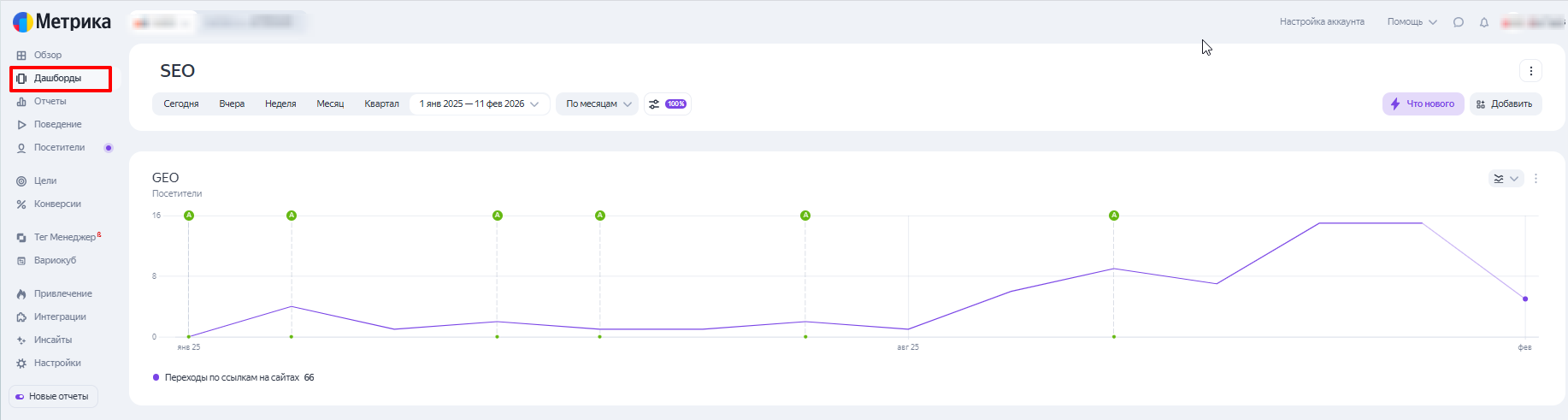The height and width of the screenshot is (420, 1568).
Task: Open the GEO widget three-dot menu
Action: (1536, 179)
